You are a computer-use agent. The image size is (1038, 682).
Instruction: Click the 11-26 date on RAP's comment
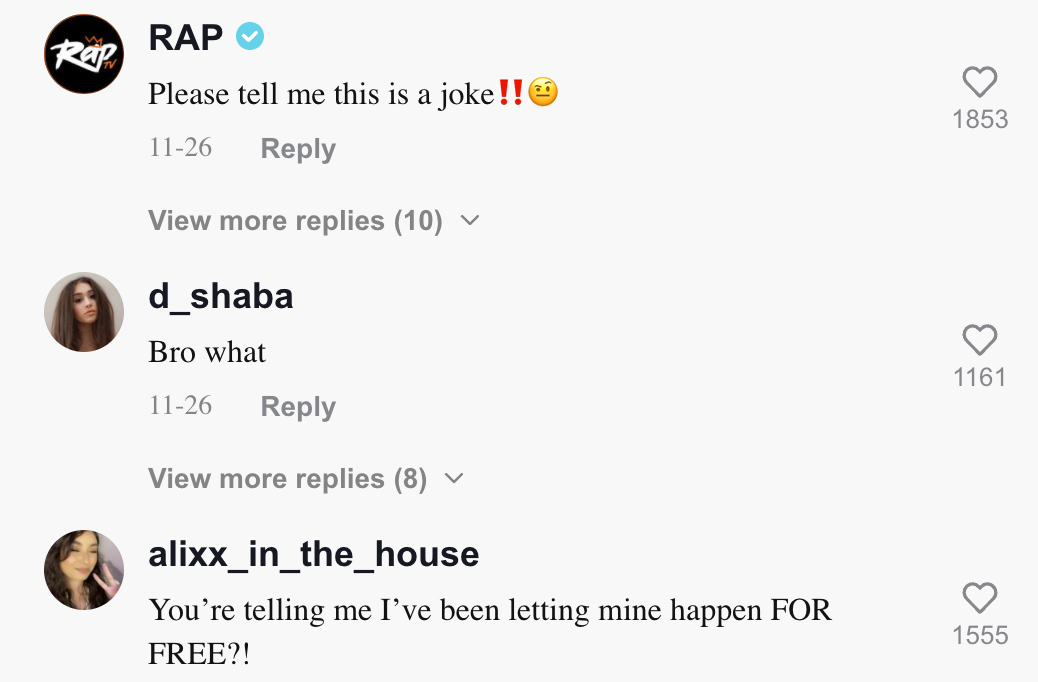[180, 148]
